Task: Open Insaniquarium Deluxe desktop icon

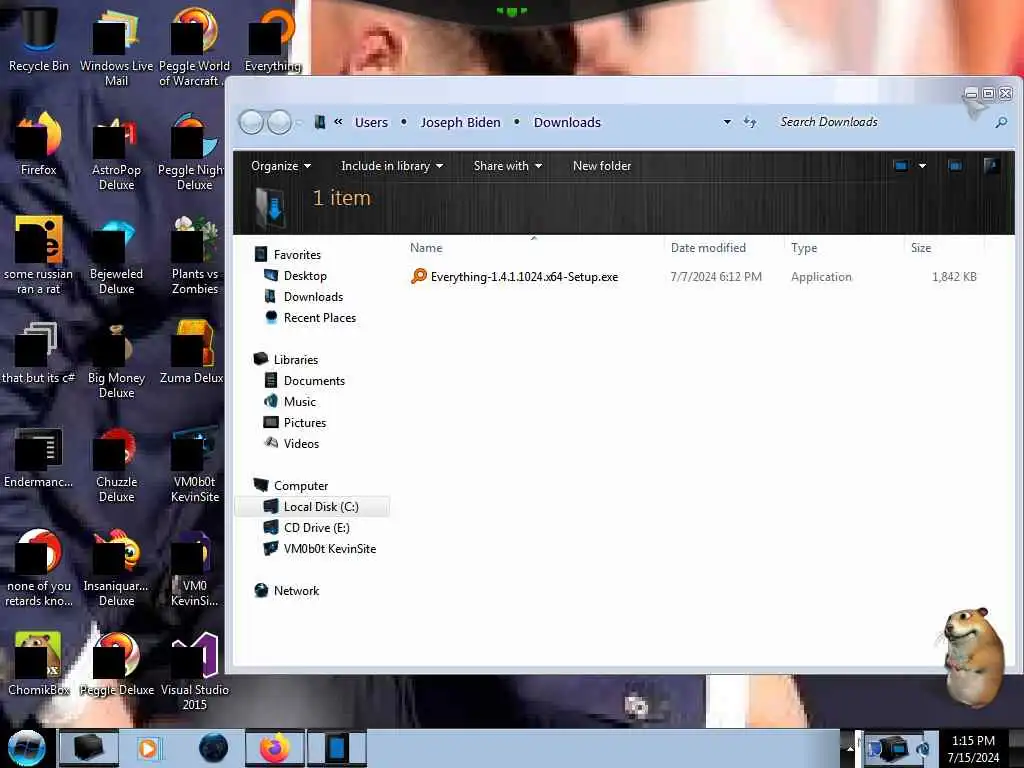Action: coord(116,568)
